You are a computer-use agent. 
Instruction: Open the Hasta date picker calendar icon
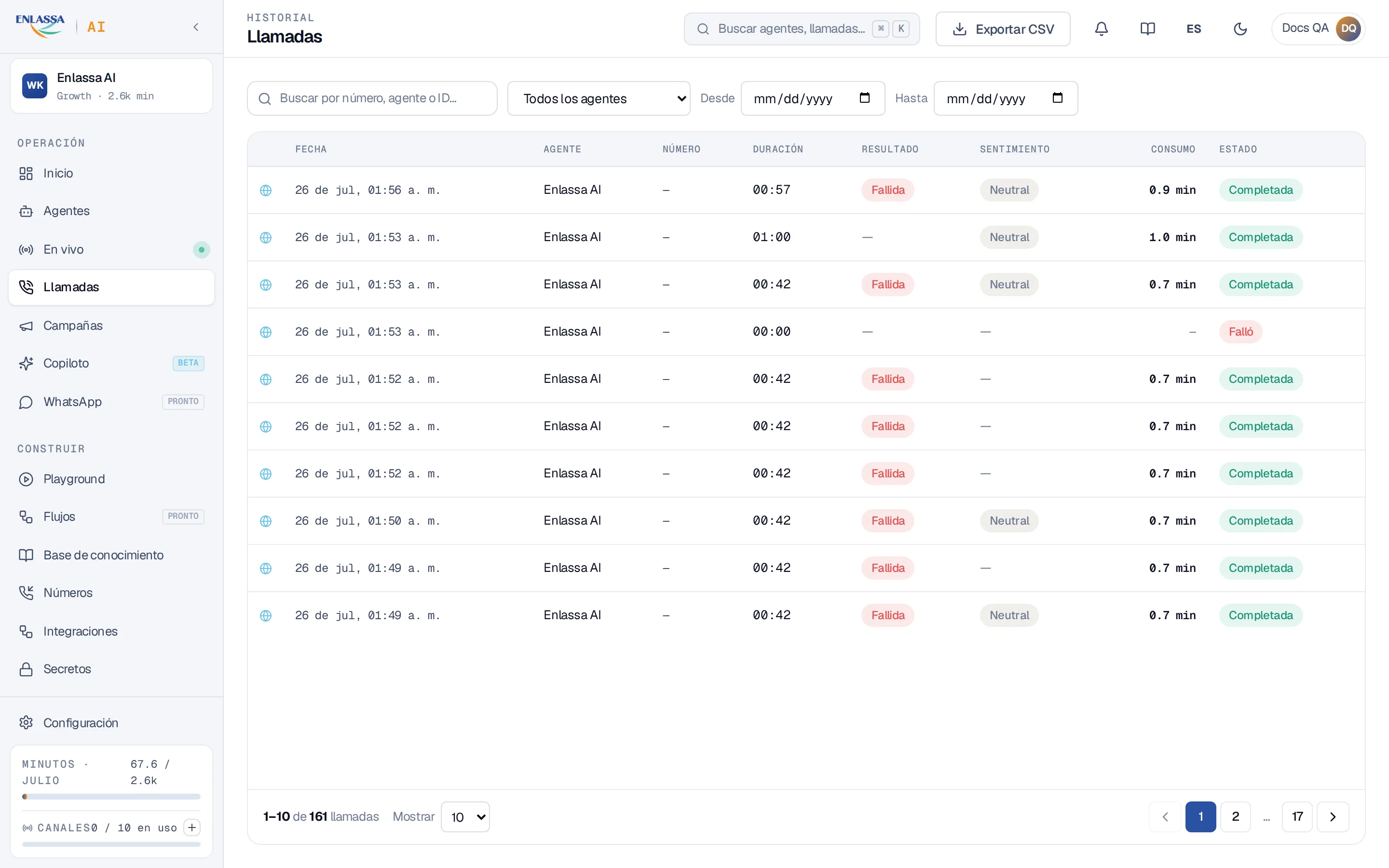pos(1057,97)
